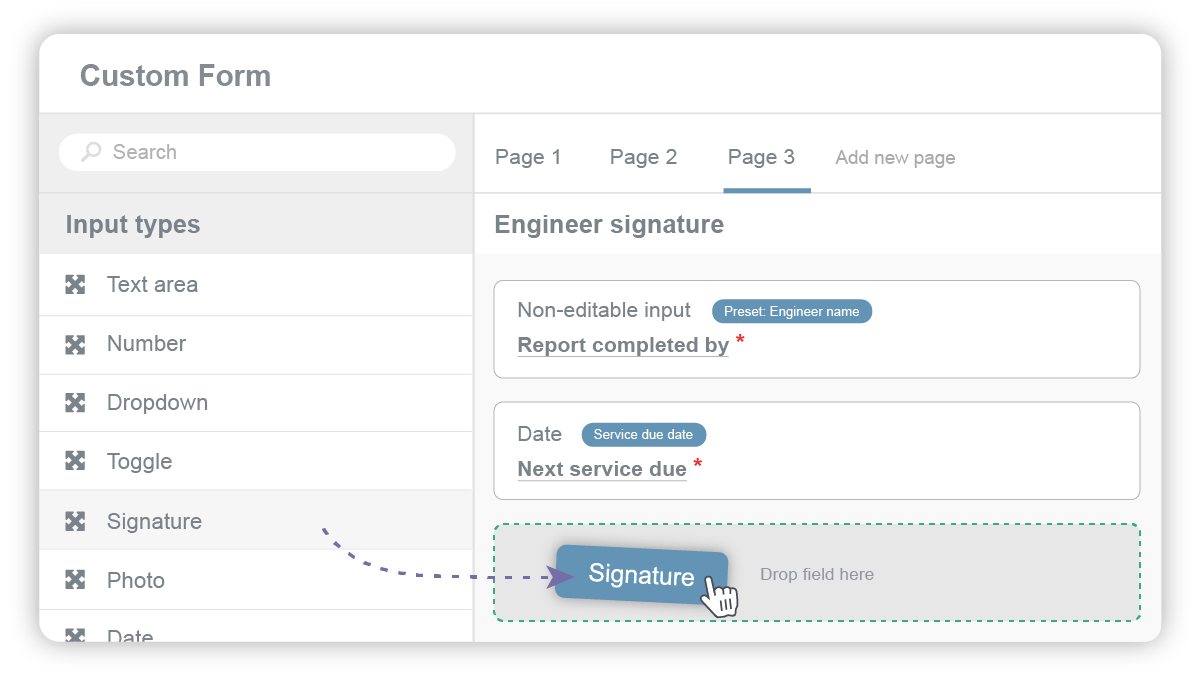The height and width of the screenshot is (684, 1200).
Task: Switch to the Page 1 tab
Action: 528,157
